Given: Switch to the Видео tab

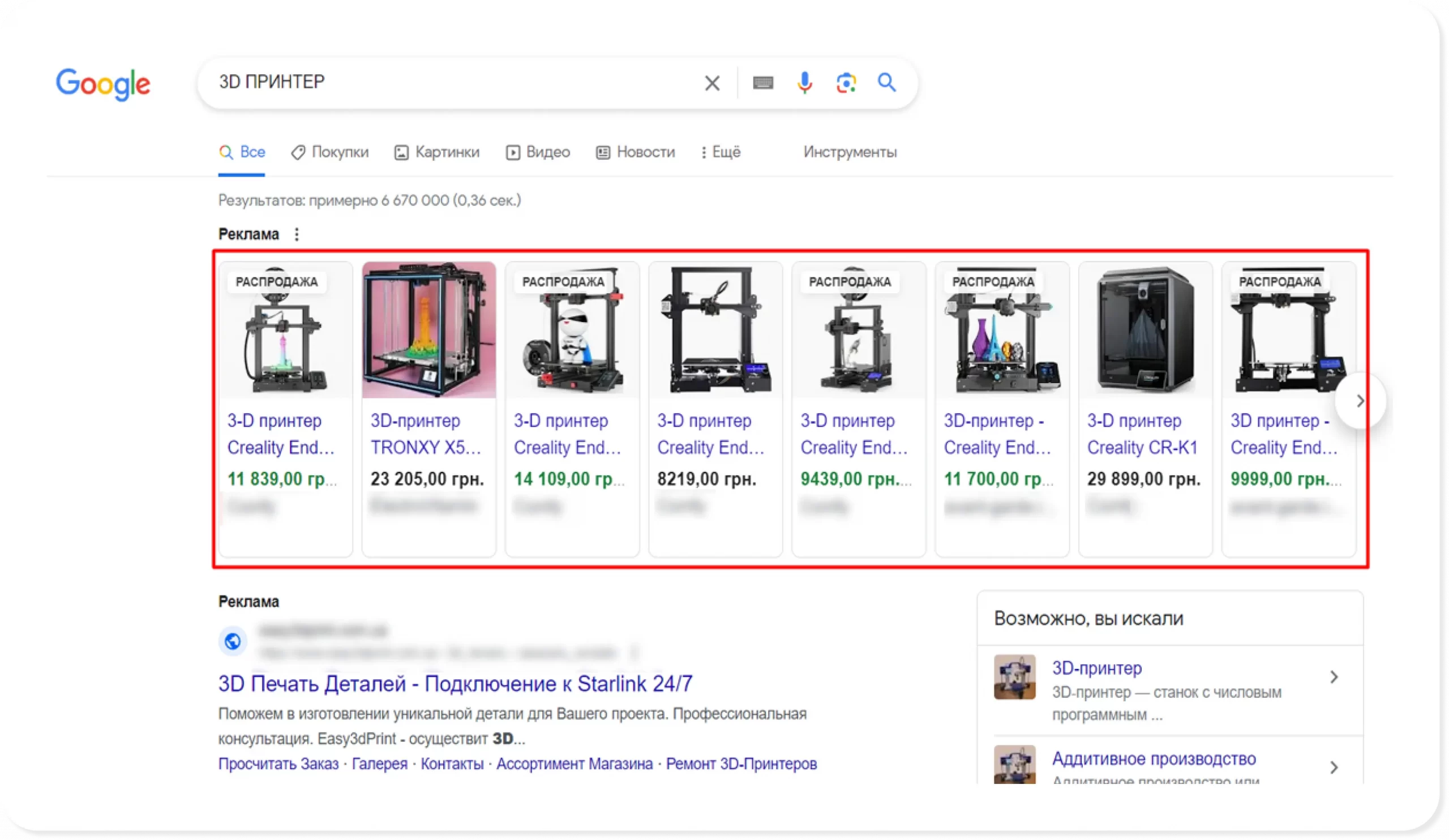Looking at the screenshot, I should click(x=538, y=152).
